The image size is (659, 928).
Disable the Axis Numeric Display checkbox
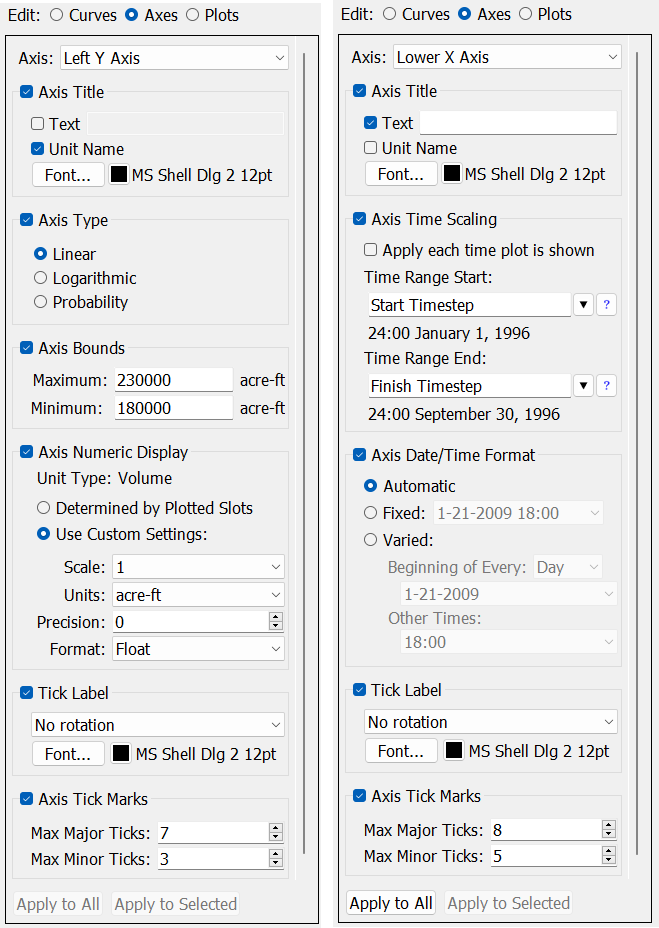click(x=27, y=452)
